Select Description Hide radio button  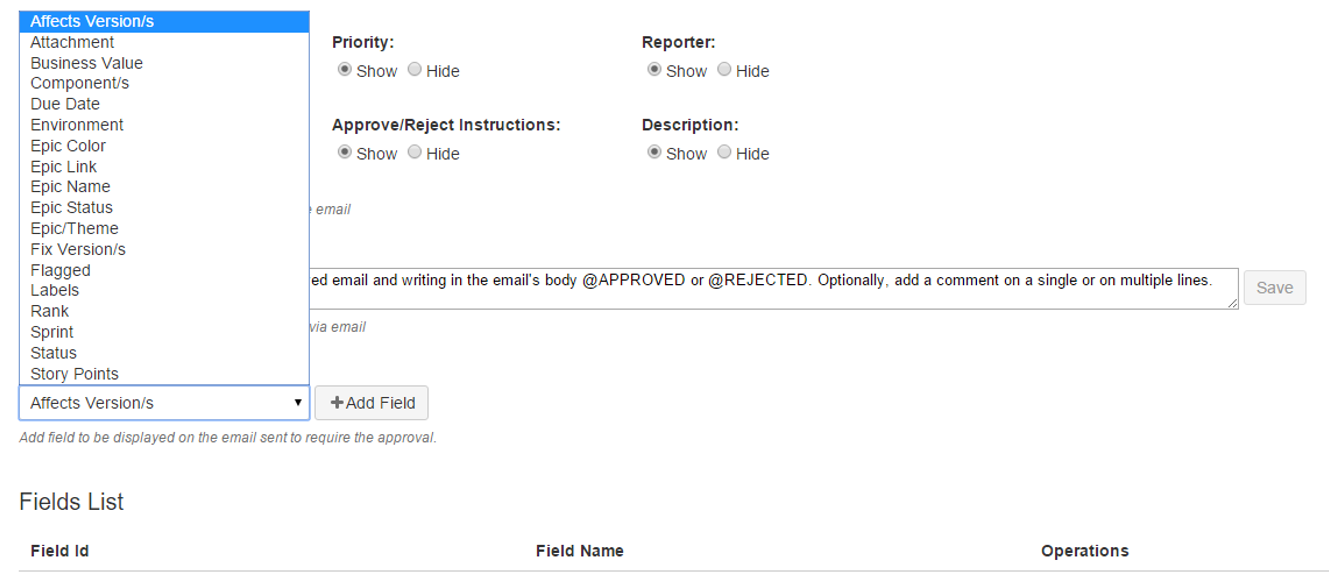(725, 152)
